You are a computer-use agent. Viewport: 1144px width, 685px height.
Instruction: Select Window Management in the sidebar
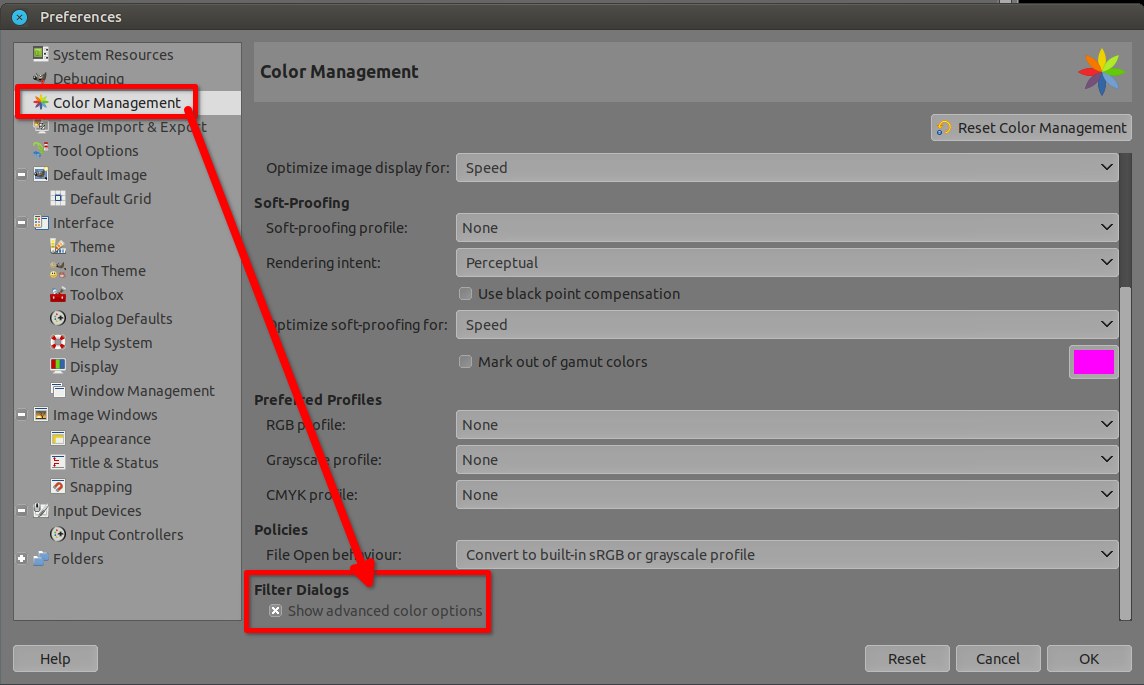coord(142,391)
